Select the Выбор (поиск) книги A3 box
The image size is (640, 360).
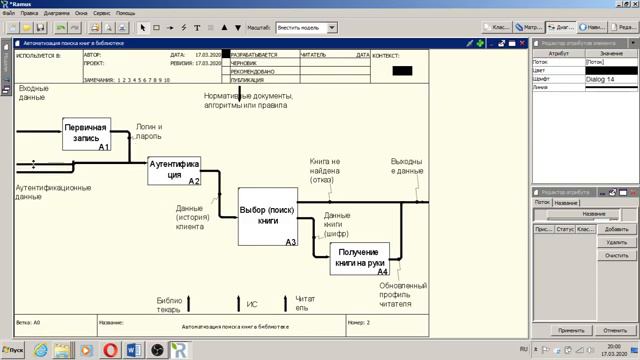[268, 216]
